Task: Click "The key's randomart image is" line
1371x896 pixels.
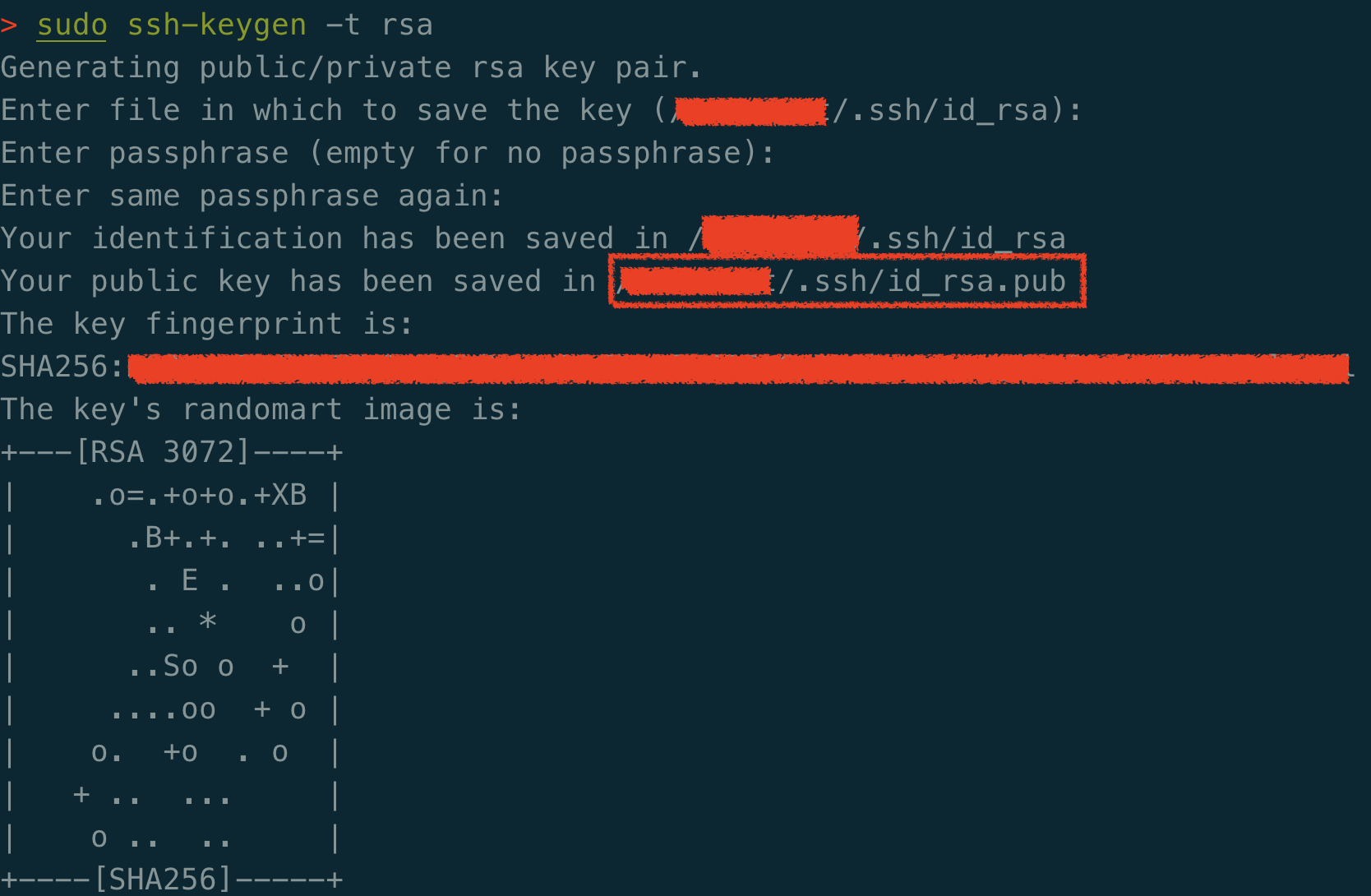Action: coord(261,410)
